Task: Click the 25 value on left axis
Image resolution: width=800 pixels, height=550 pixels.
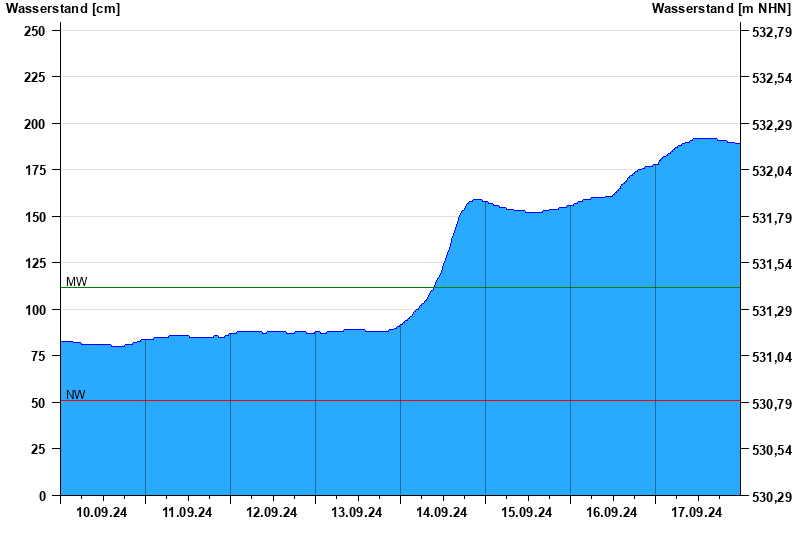Action: [38, 449]
